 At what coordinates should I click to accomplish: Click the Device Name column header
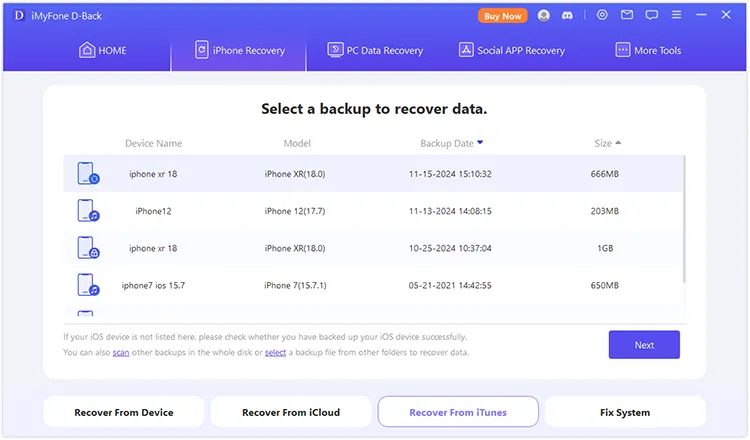pos(154,143)
